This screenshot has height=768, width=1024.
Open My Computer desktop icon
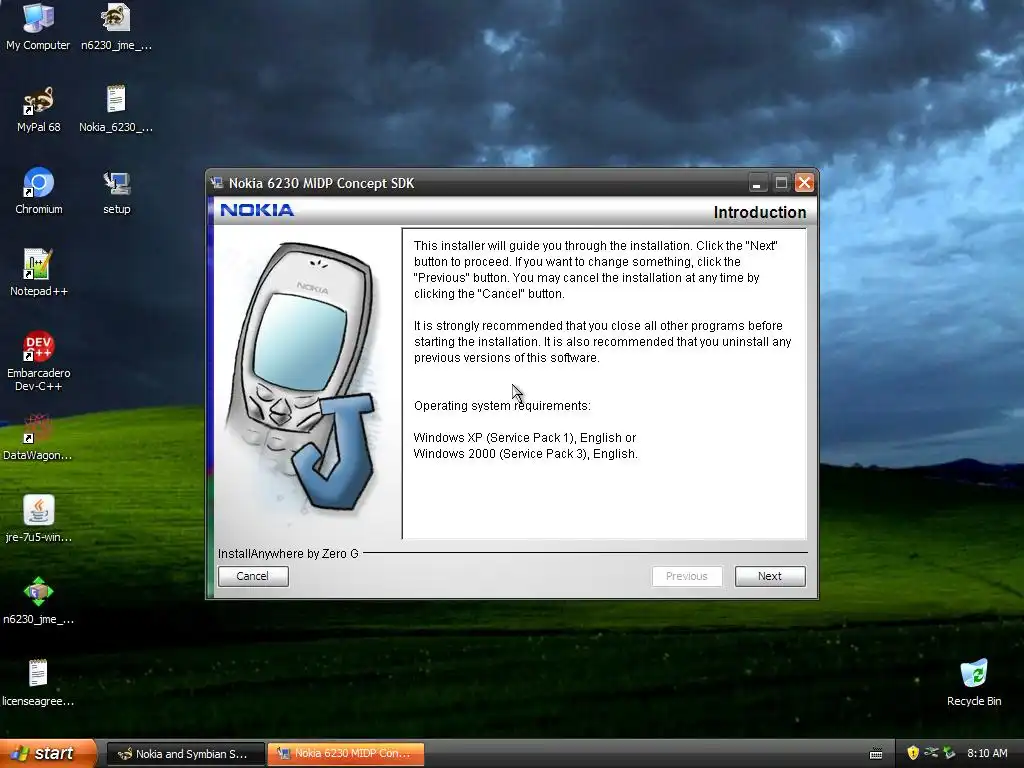tap(38, 26)
